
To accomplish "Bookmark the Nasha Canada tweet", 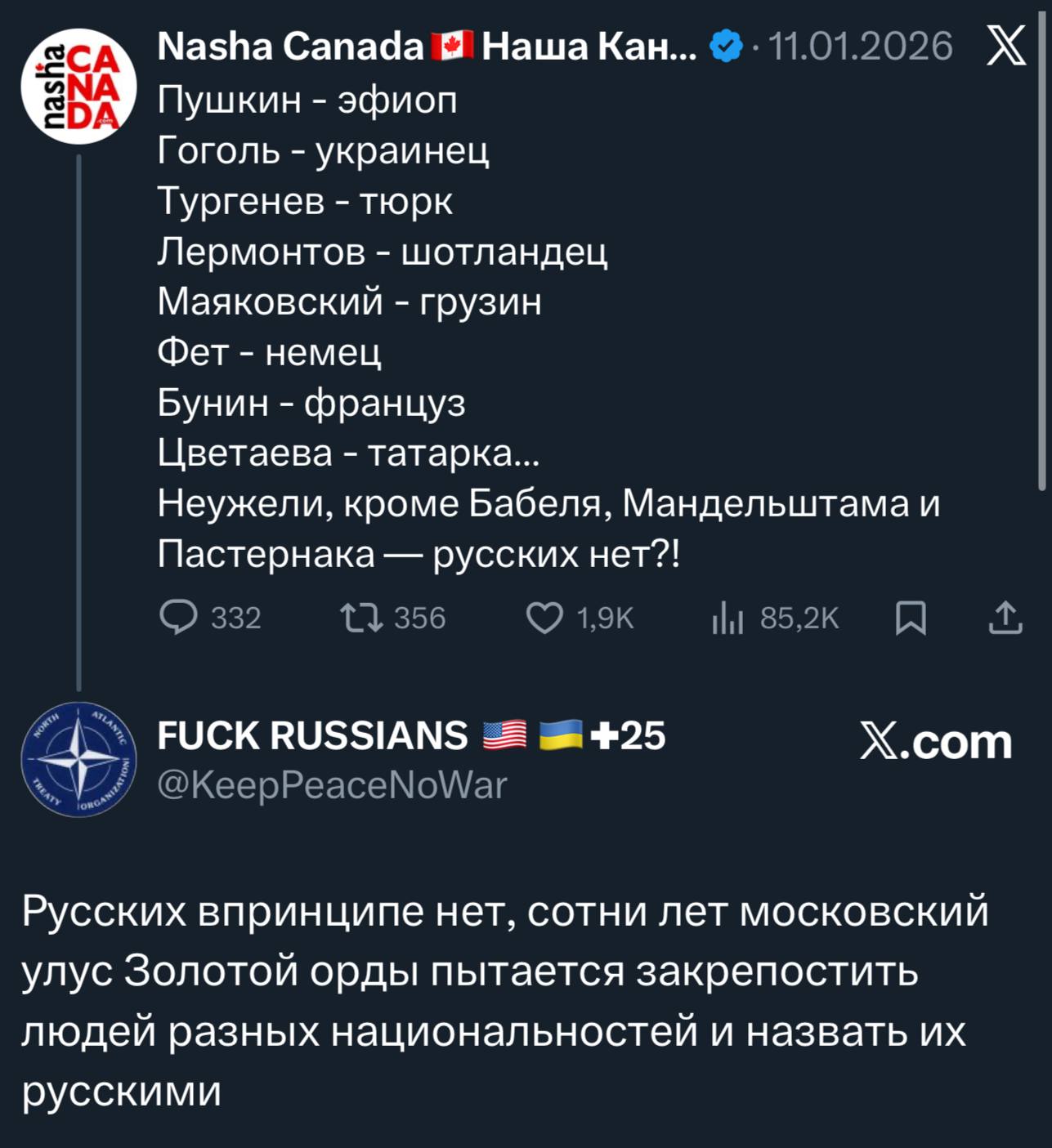I will tap(911, 618).
